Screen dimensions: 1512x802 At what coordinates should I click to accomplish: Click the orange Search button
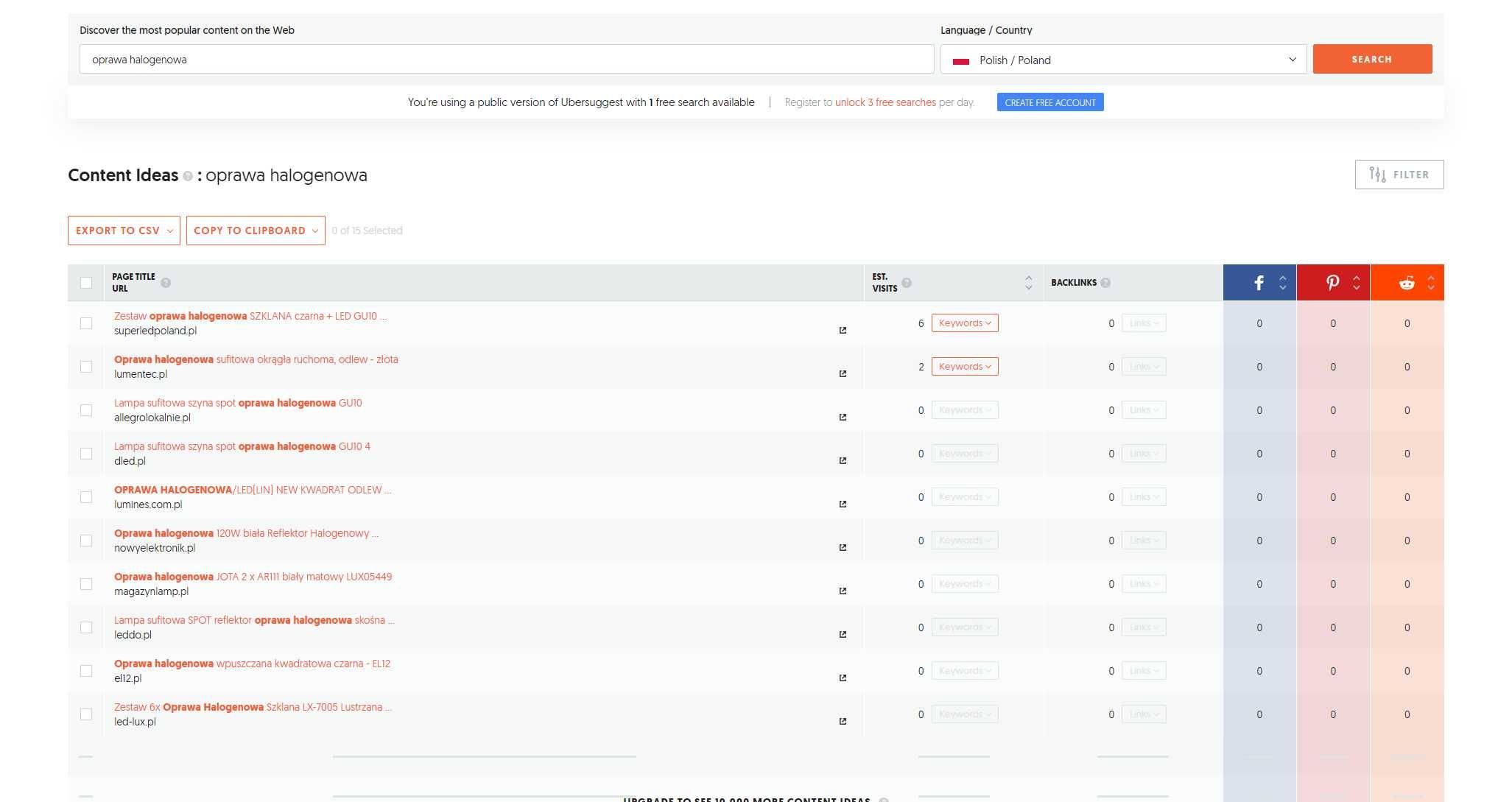(1372, 59)
